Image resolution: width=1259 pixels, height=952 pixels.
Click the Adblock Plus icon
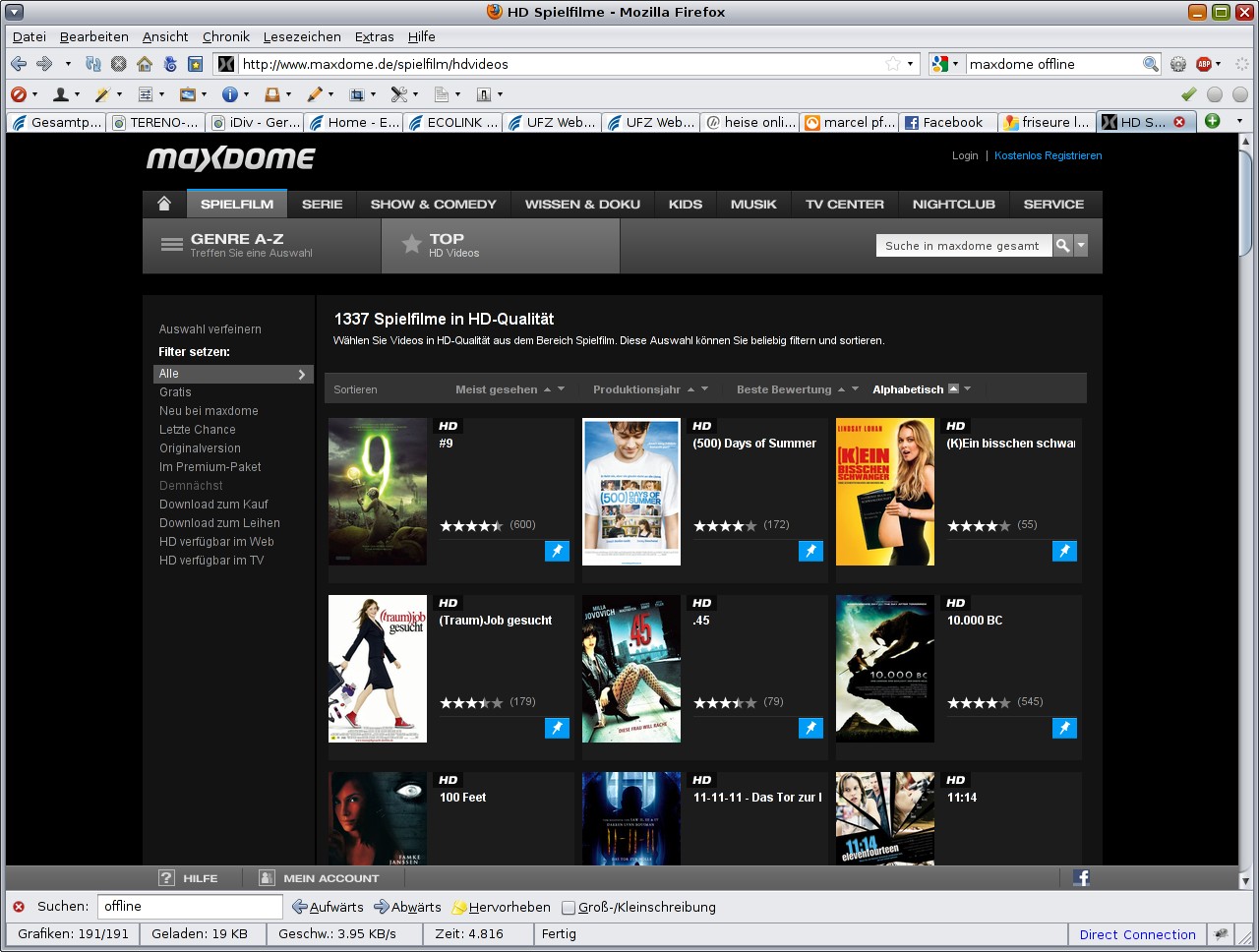click(1204, 64)
